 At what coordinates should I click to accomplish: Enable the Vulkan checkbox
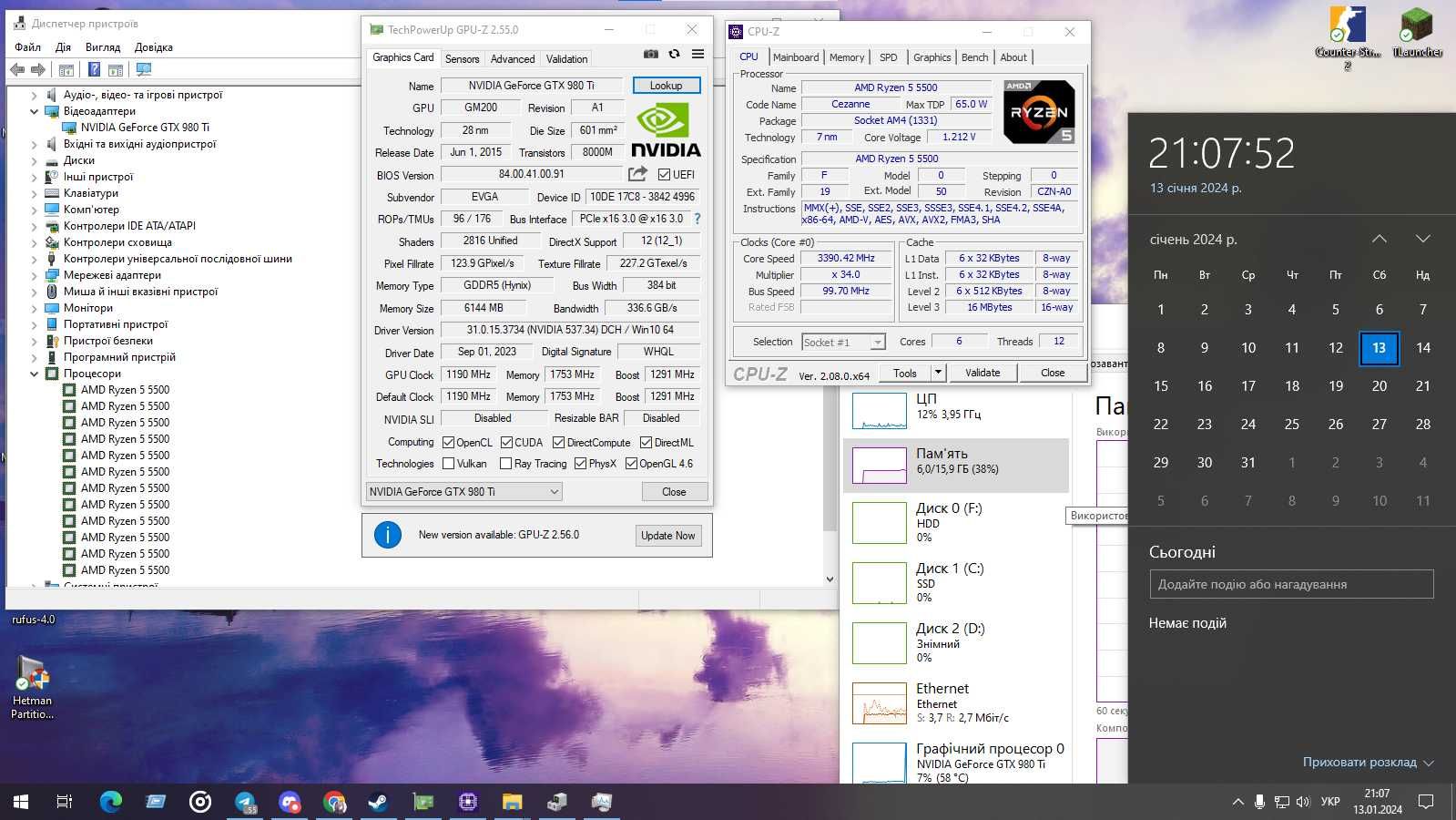tap(448, 464)
